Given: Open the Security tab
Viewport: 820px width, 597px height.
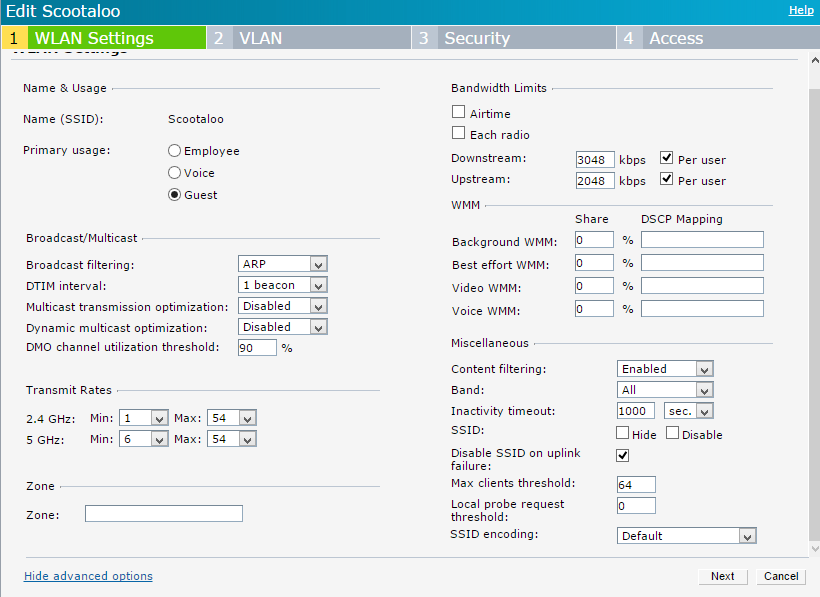Looking at the screenshot, I should point(514,38).
